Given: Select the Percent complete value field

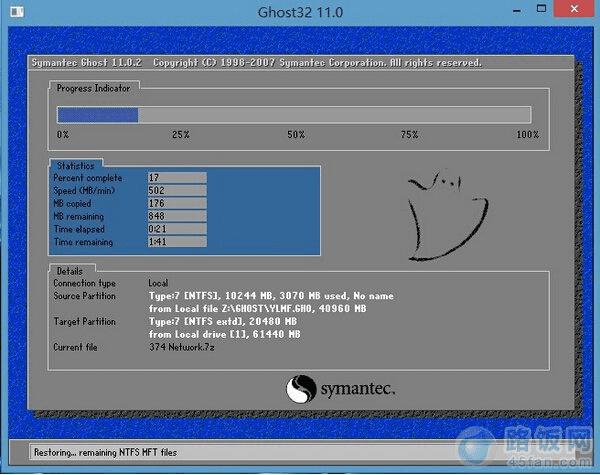Looking at the screenshot, I should pos(176,177).
